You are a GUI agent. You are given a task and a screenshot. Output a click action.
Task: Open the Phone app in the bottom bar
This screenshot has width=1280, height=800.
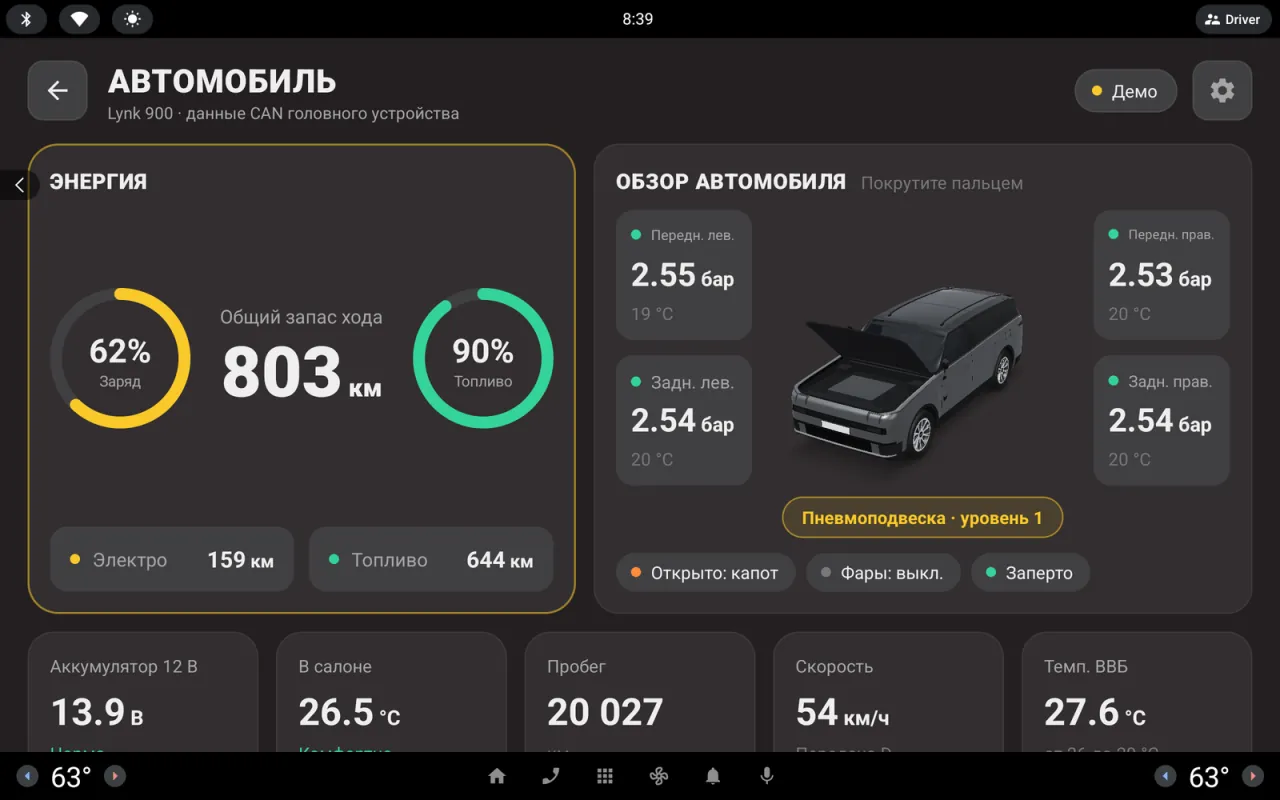coord(551,776)
